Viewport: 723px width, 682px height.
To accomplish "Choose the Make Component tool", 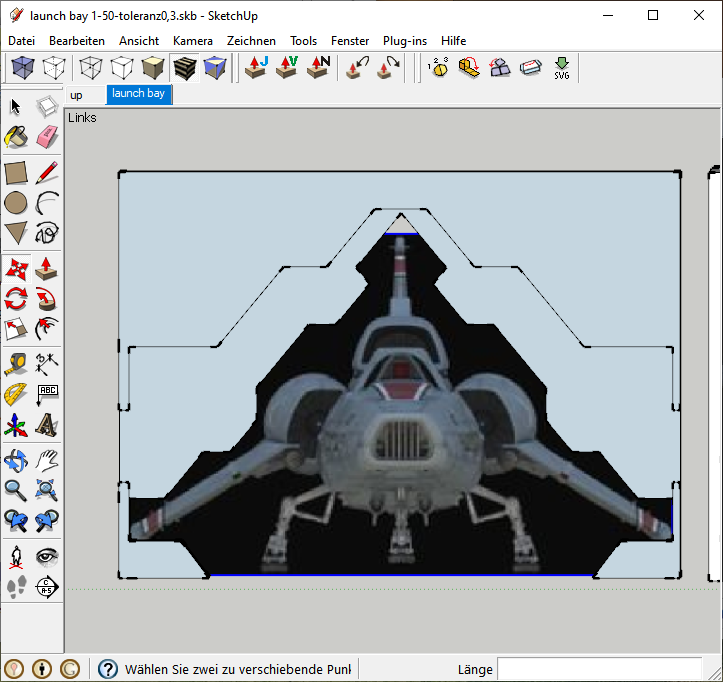I will pyautogui.click(x=47, y=107).
